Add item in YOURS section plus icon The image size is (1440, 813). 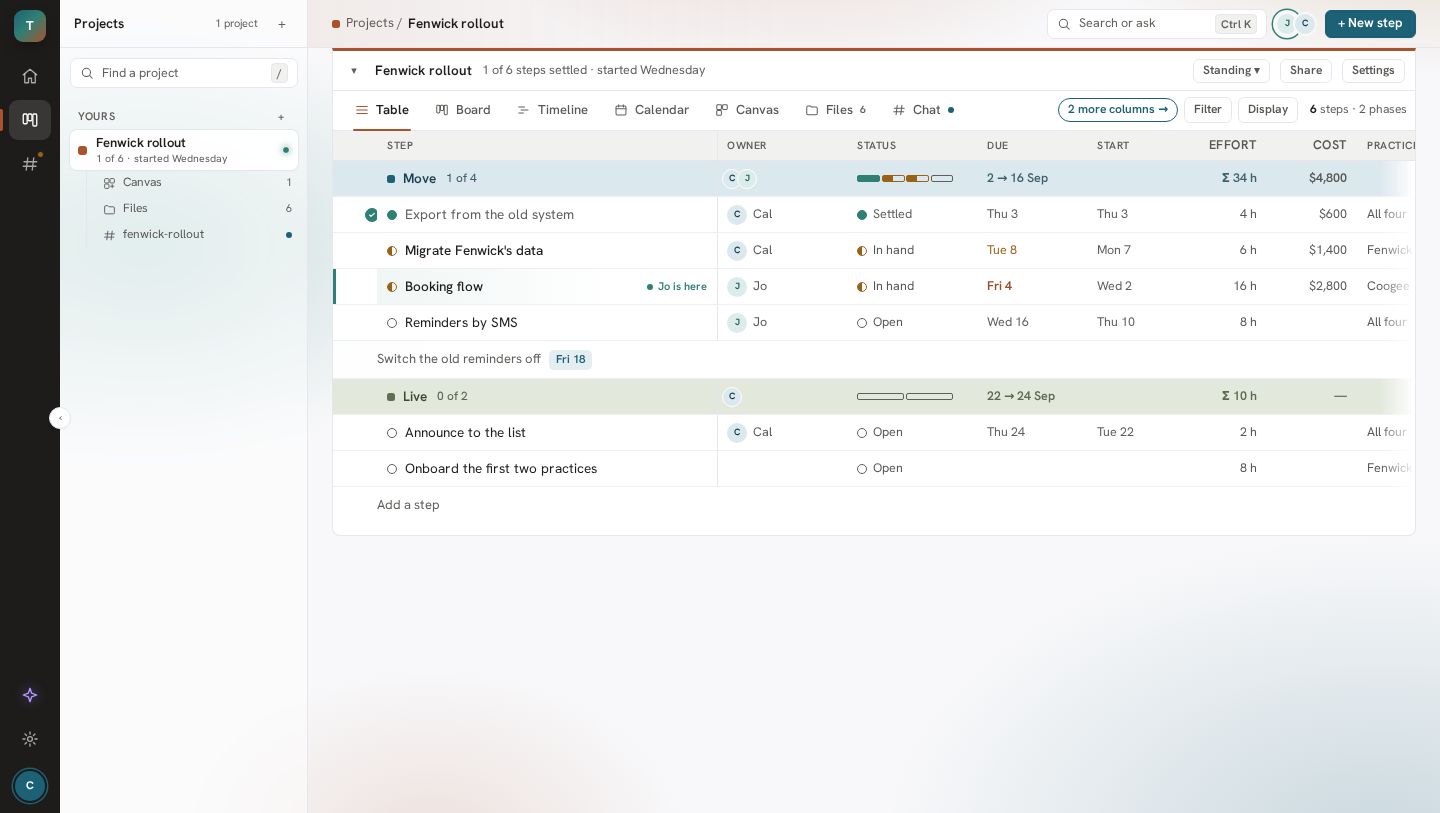[x=281, y=117]
